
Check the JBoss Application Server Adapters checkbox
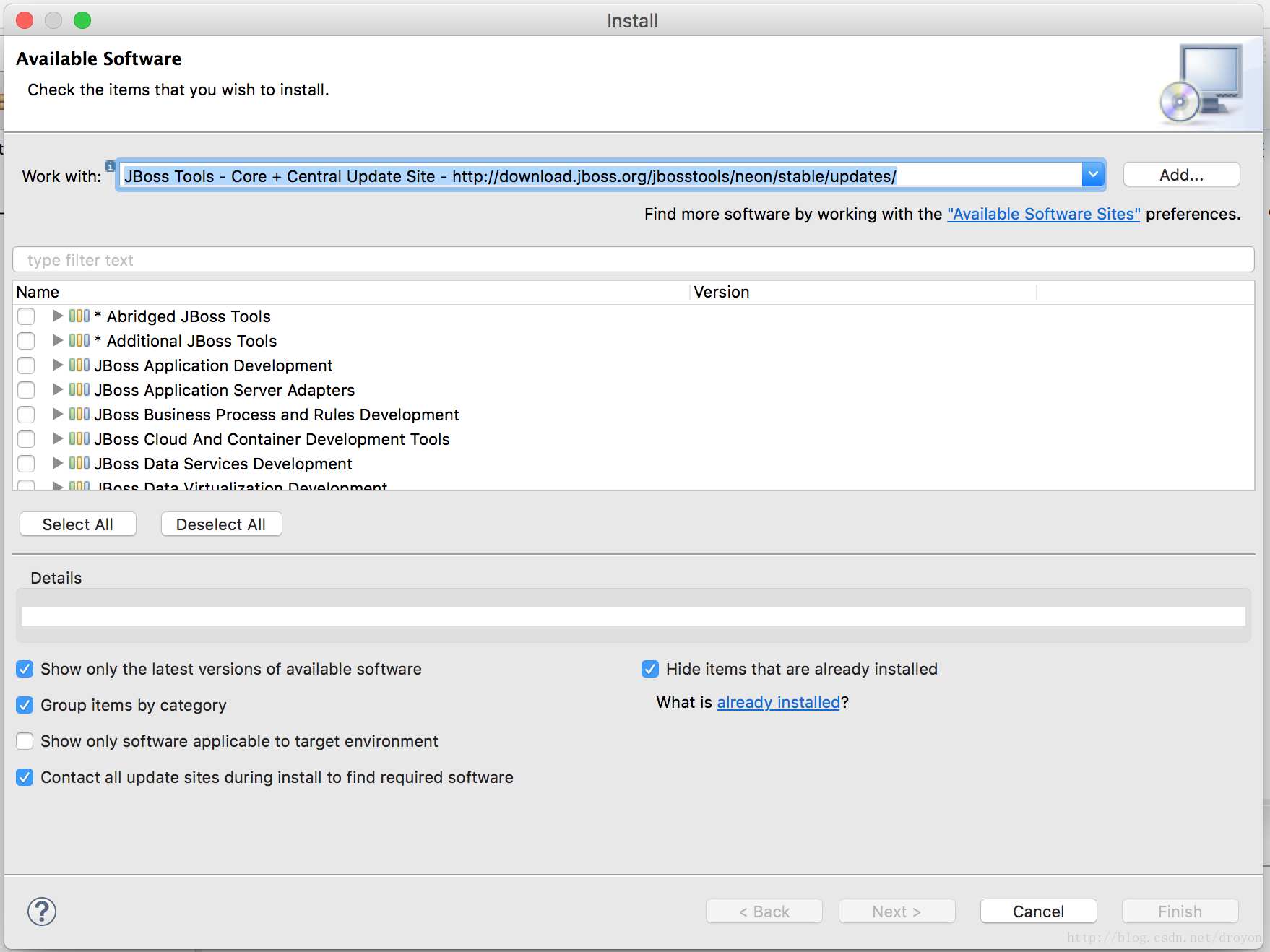pos(26,390)
